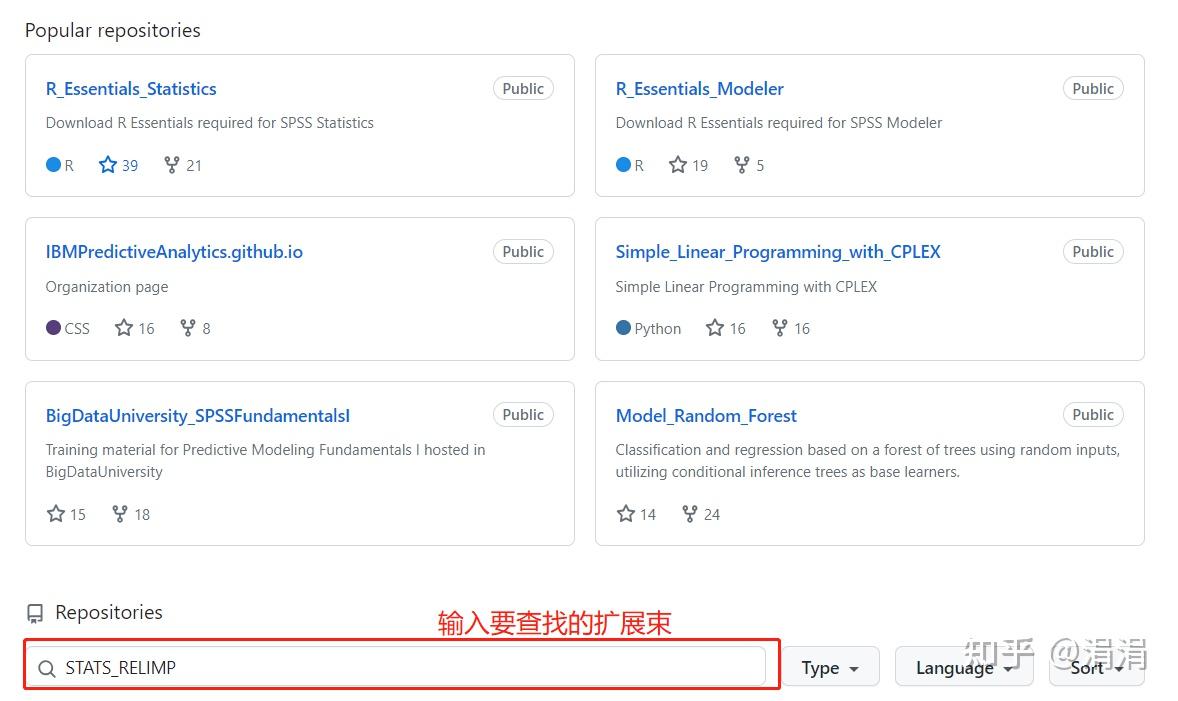This screenshot has width=1178, height=701.
Task: Open R_Essentials_Statistics repository link
Action: click(x=131, y=89)
